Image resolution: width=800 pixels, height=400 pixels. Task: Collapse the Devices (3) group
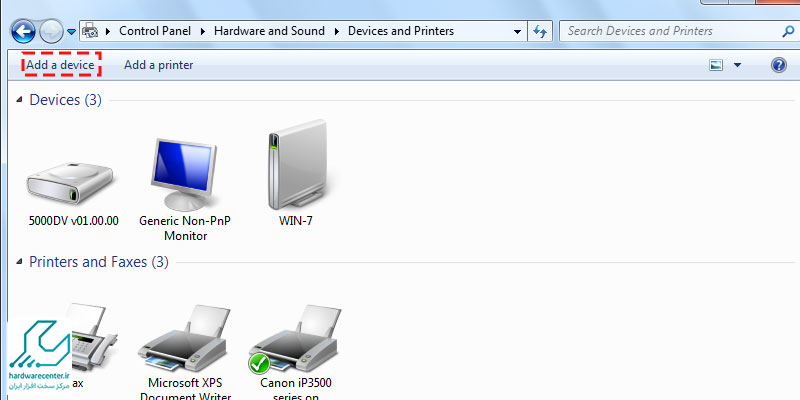pos(19,100)
